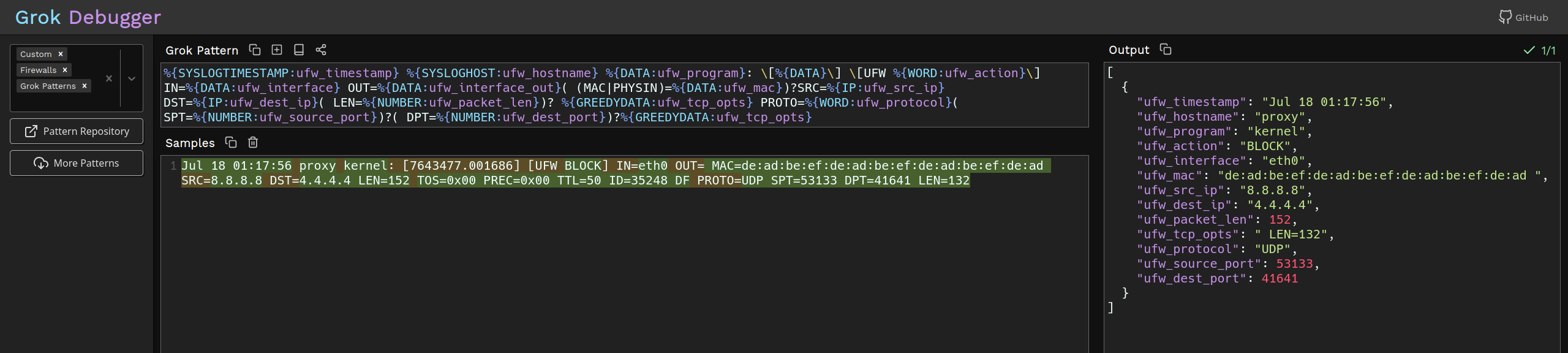Delete samples with trash icon
Viewport: 1568px width, 353px height.
253,142
